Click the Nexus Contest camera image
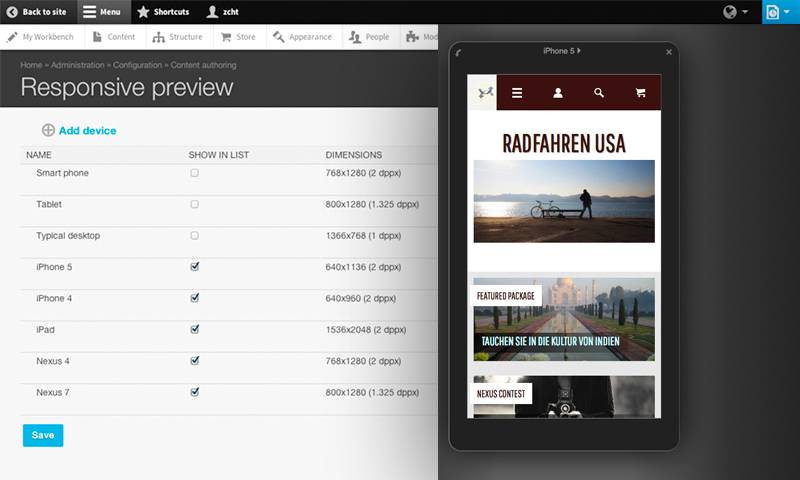Viewport: 800px width, 480px height. (x=564, y=397)
